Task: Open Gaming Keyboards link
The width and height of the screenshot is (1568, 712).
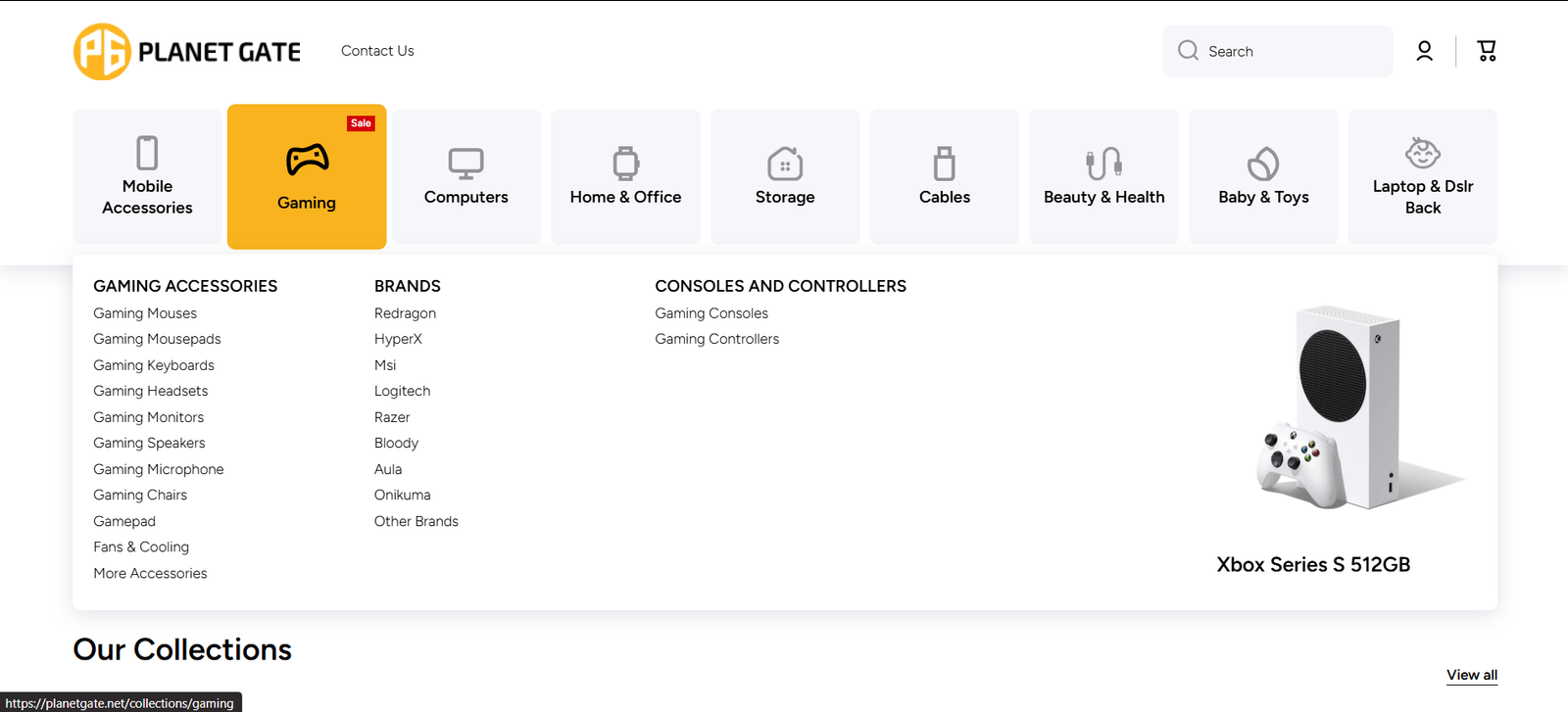Action: point(154,365)
